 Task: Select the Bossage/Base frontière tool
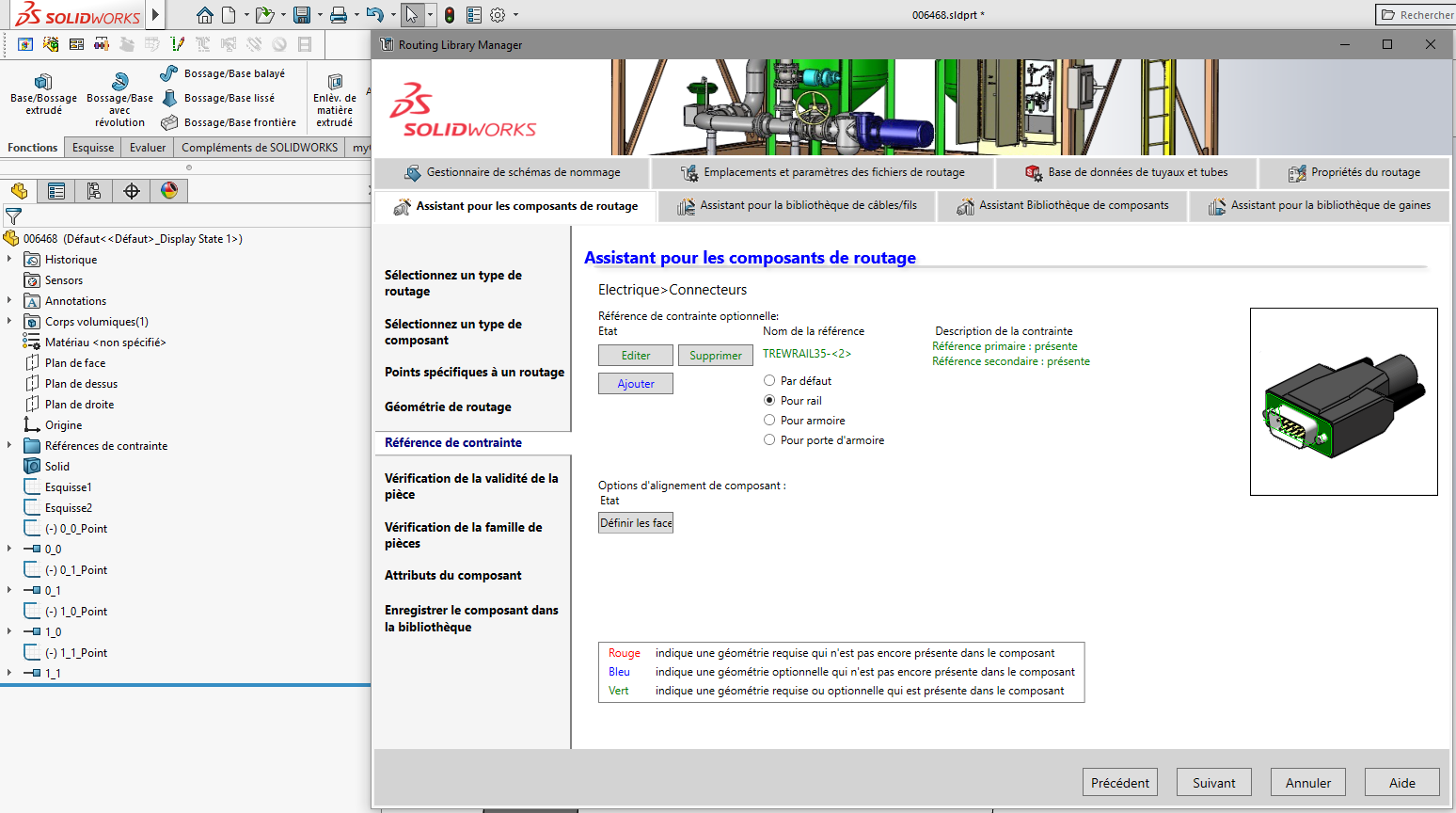tap(229, 122)
